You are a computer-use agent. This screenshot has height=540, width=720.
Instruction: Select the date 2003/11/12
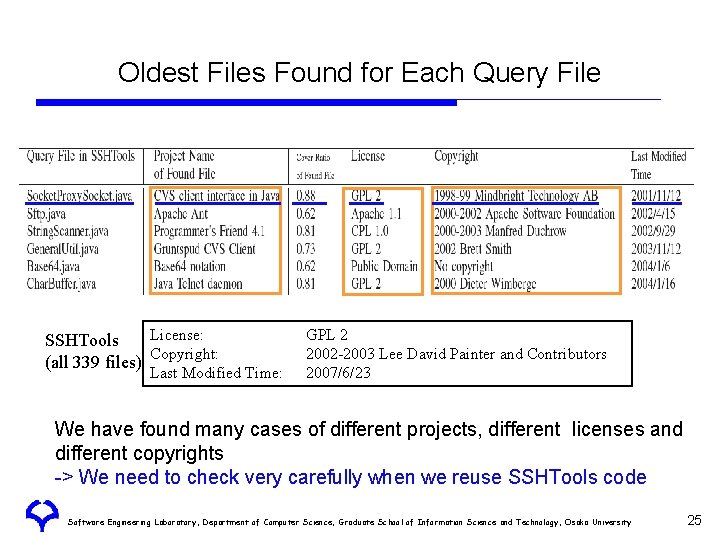coord(656,249)
